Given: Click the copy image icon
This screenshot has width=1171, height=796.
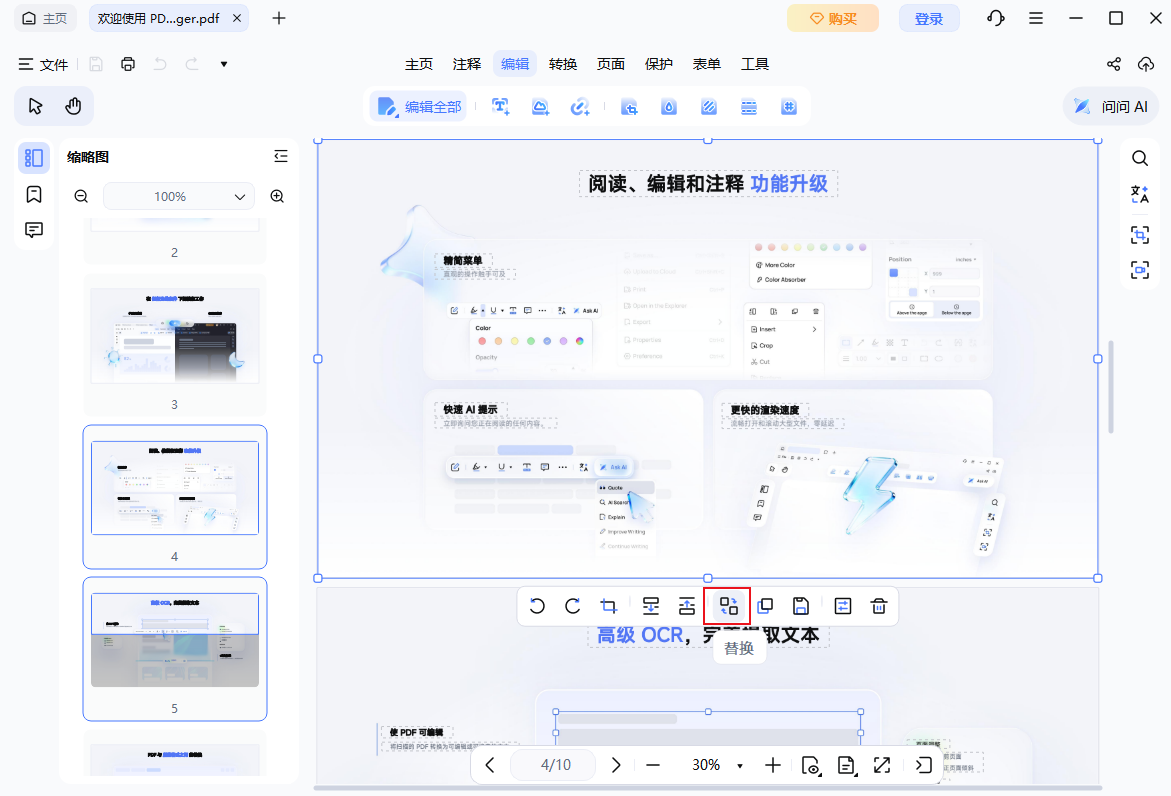Looking at the screenshot, I should coord(765,606).
